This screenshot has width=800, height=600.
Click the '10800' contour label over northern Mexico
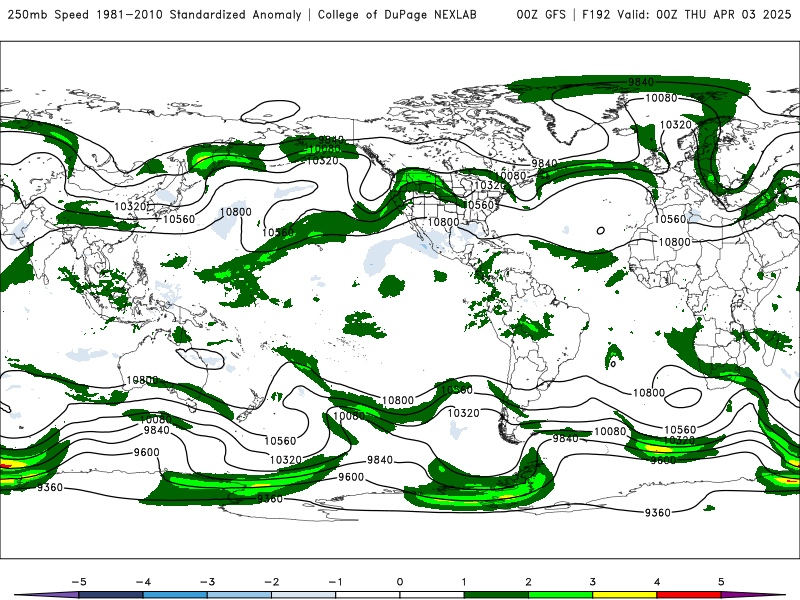(x=443, y=222)
